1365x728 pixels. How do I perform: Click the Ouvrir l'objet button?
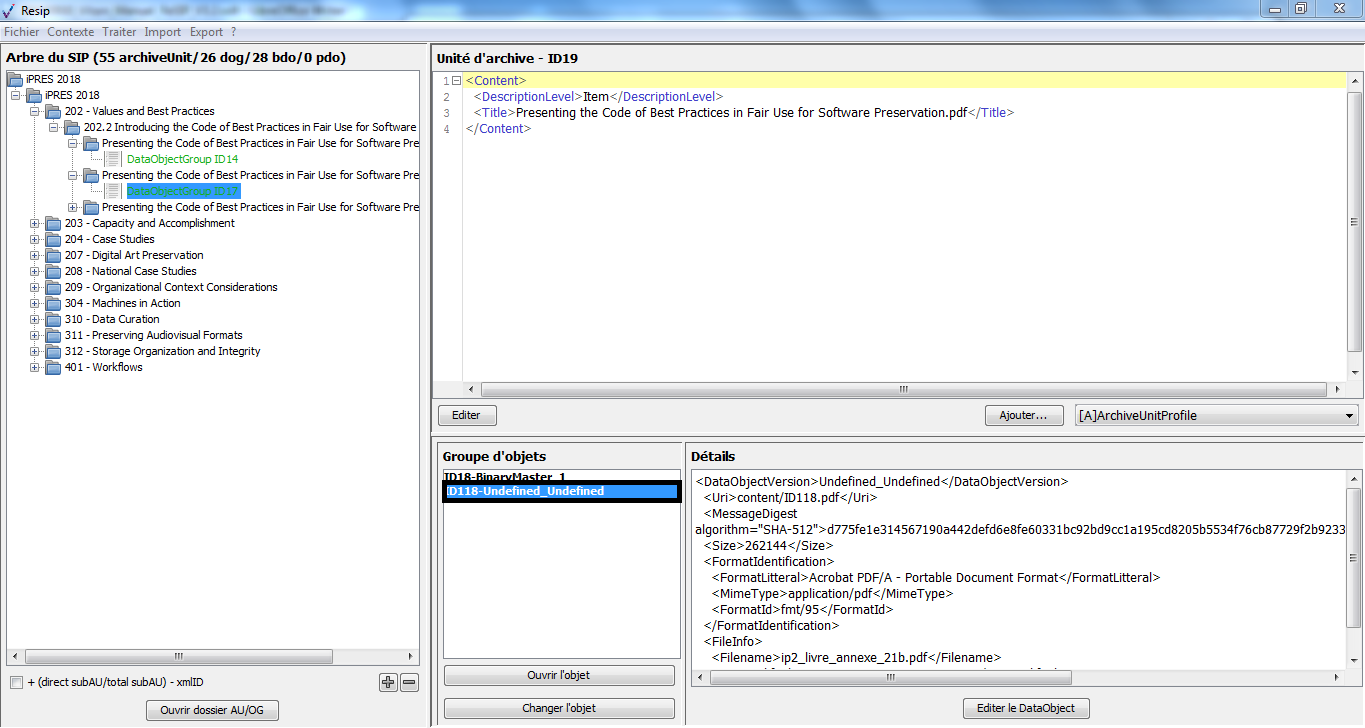coord(560,675)
